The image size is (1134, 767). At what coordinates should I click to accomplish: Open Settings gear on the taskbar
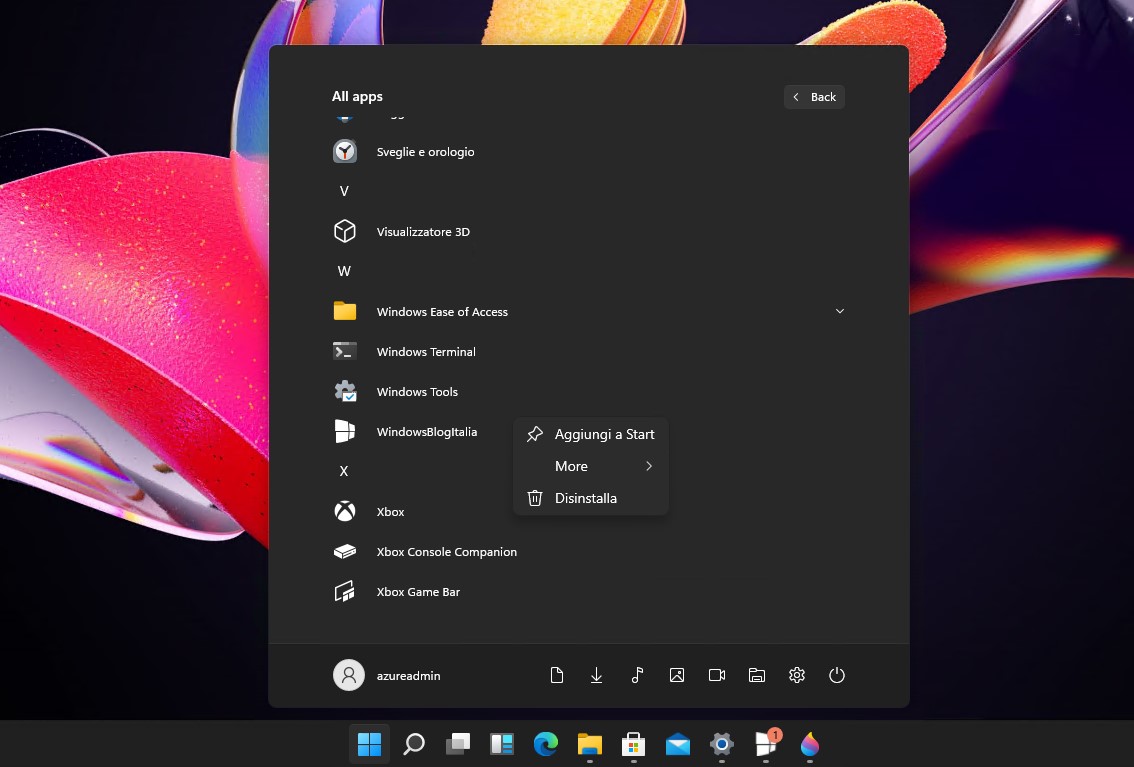[x=722, y=743]
